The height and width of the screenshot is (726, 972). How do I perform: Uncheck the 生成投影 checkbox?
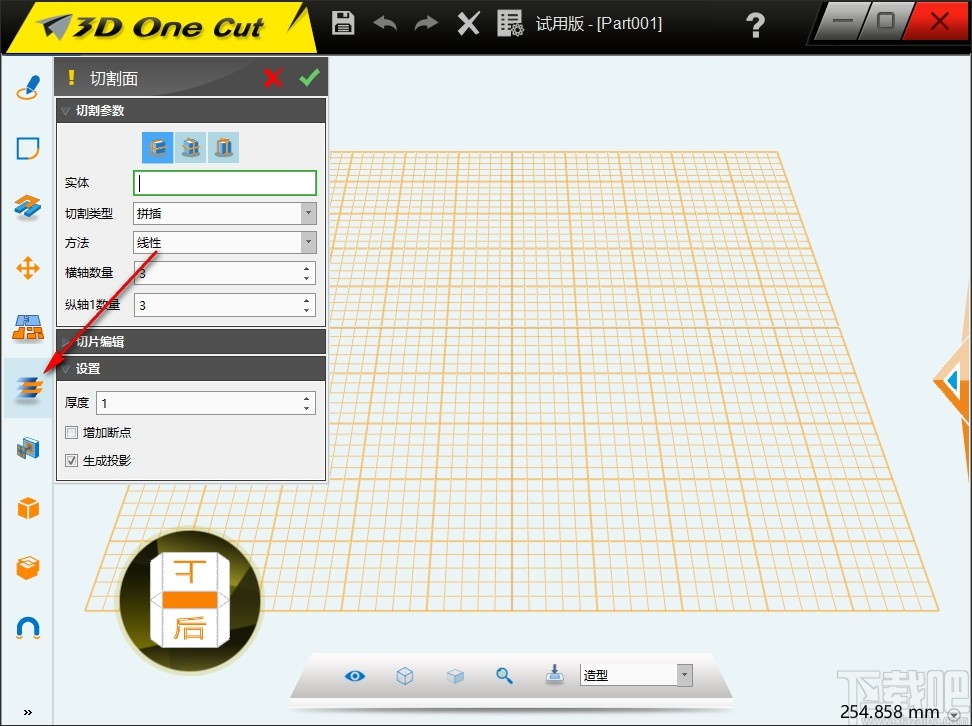tap(71, 461)
